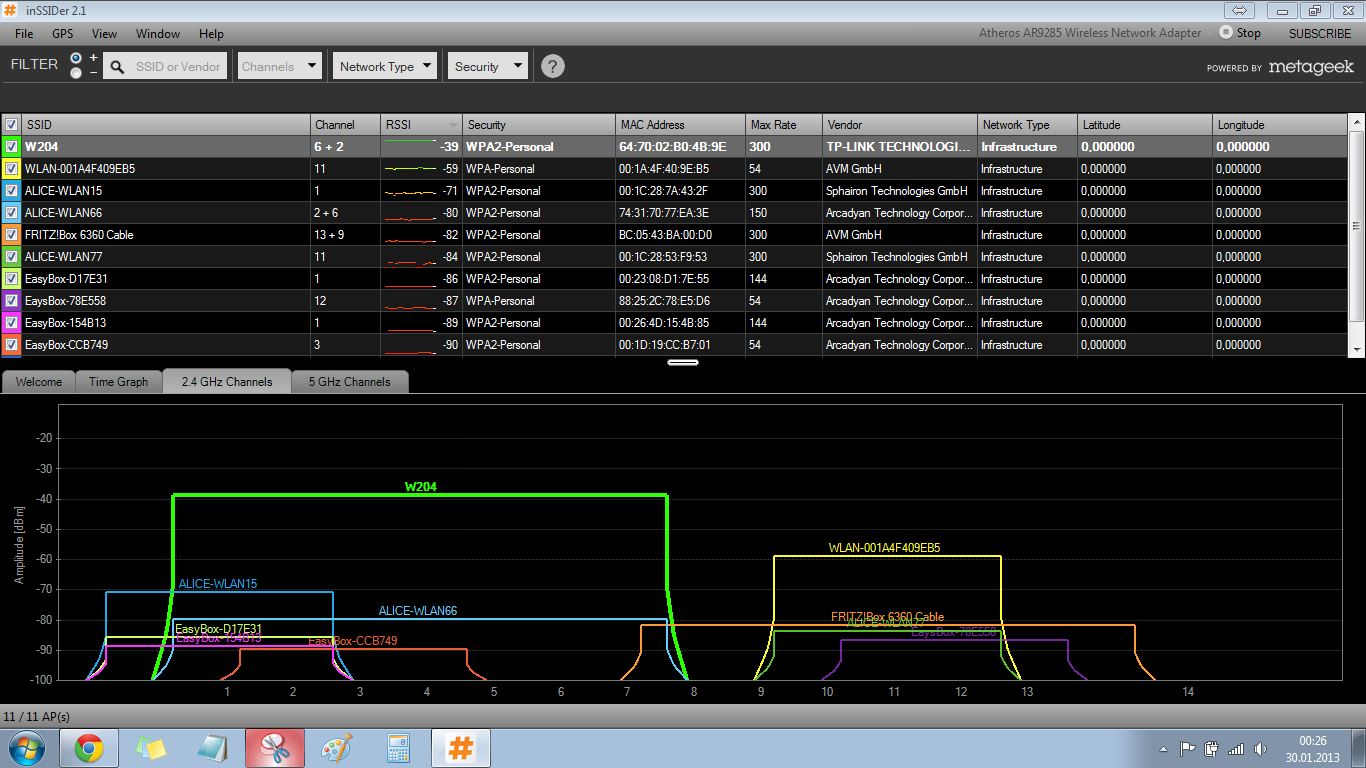Sort by the Max Rate column header
1366x768 pixels.
pyautogui.click(x=784, y=125)
